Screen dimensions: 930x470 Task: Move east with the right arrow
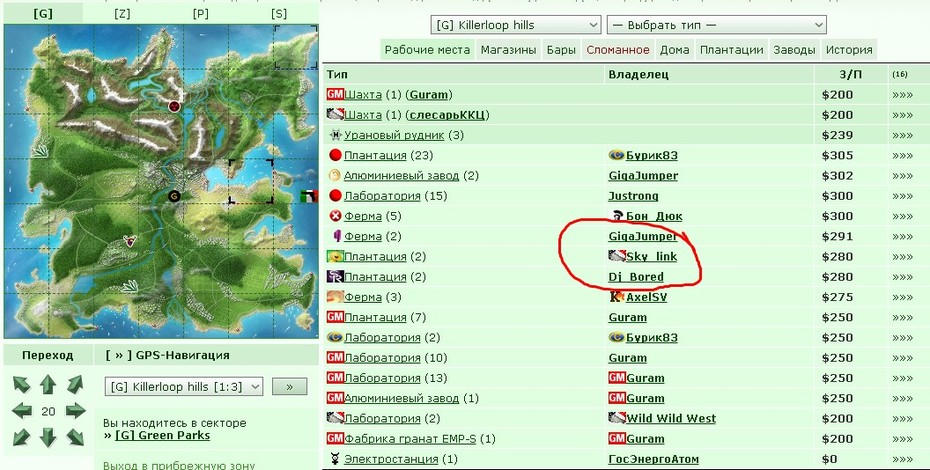75,411
